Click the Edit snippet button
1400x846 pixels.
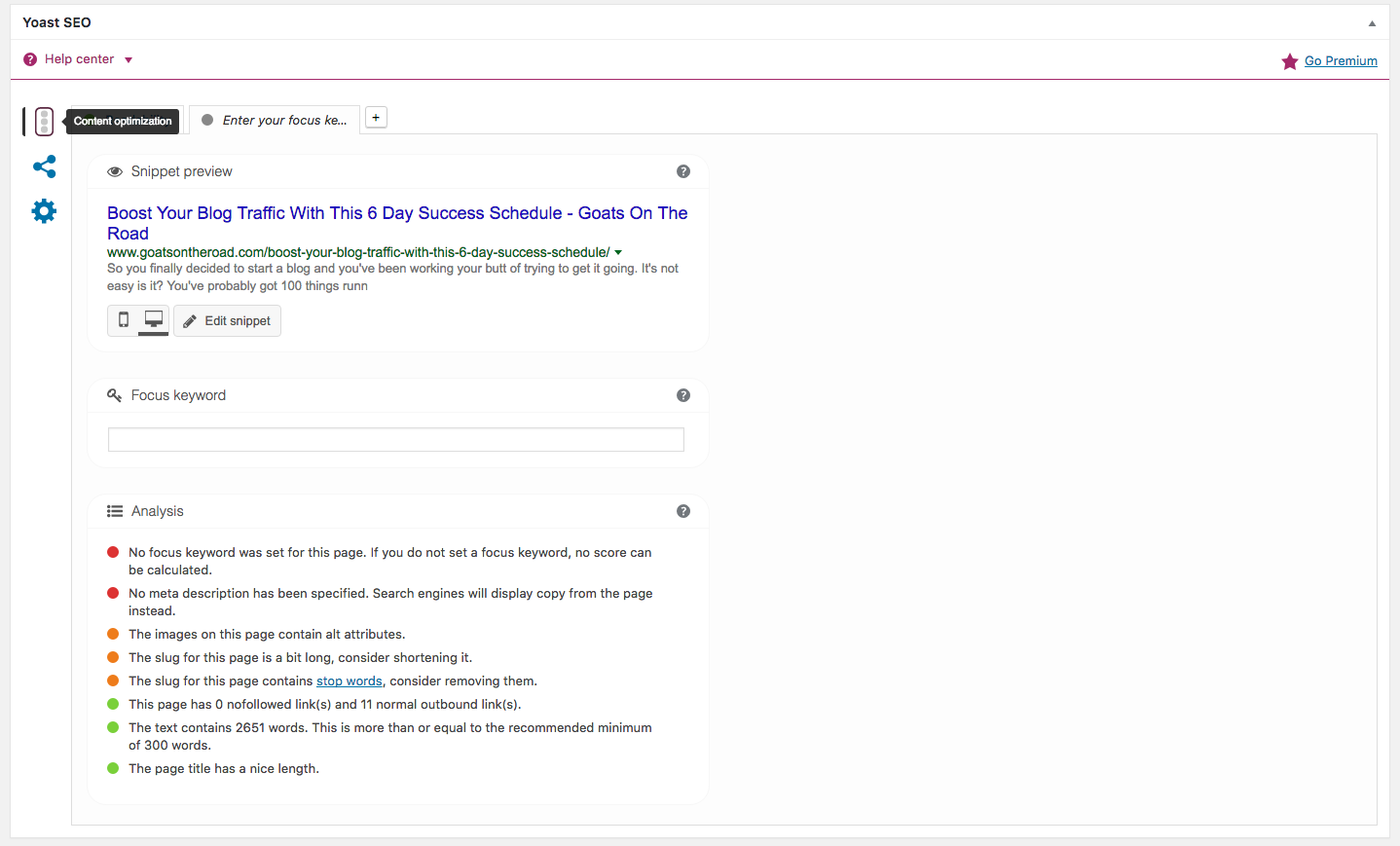click(227, 320)
